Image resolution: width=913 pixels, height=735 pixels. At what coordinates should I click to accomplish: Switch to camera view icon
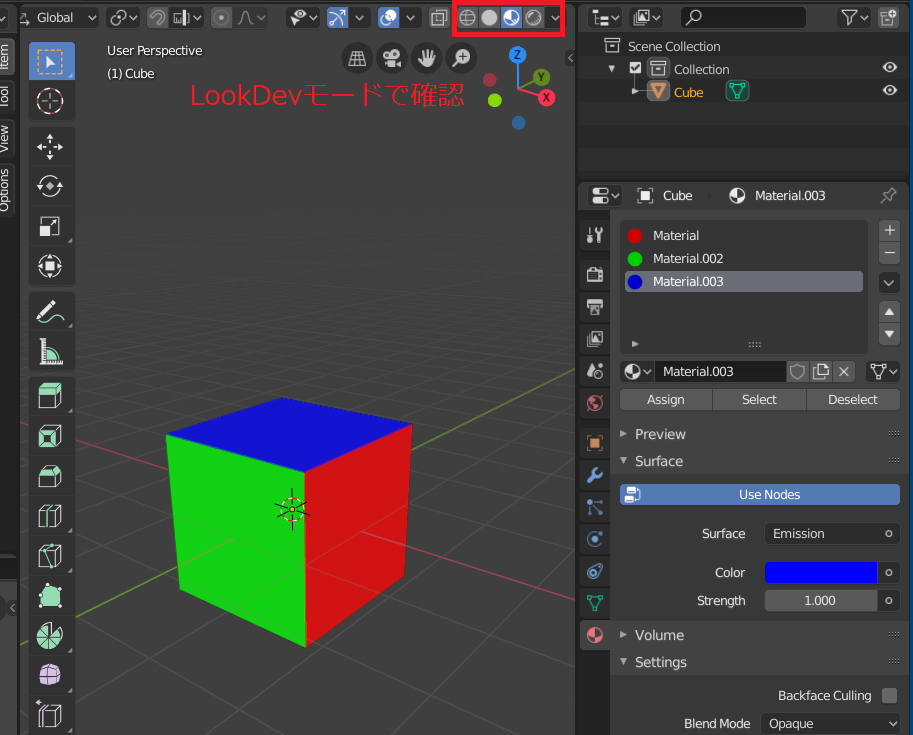(x=392, y=58)
